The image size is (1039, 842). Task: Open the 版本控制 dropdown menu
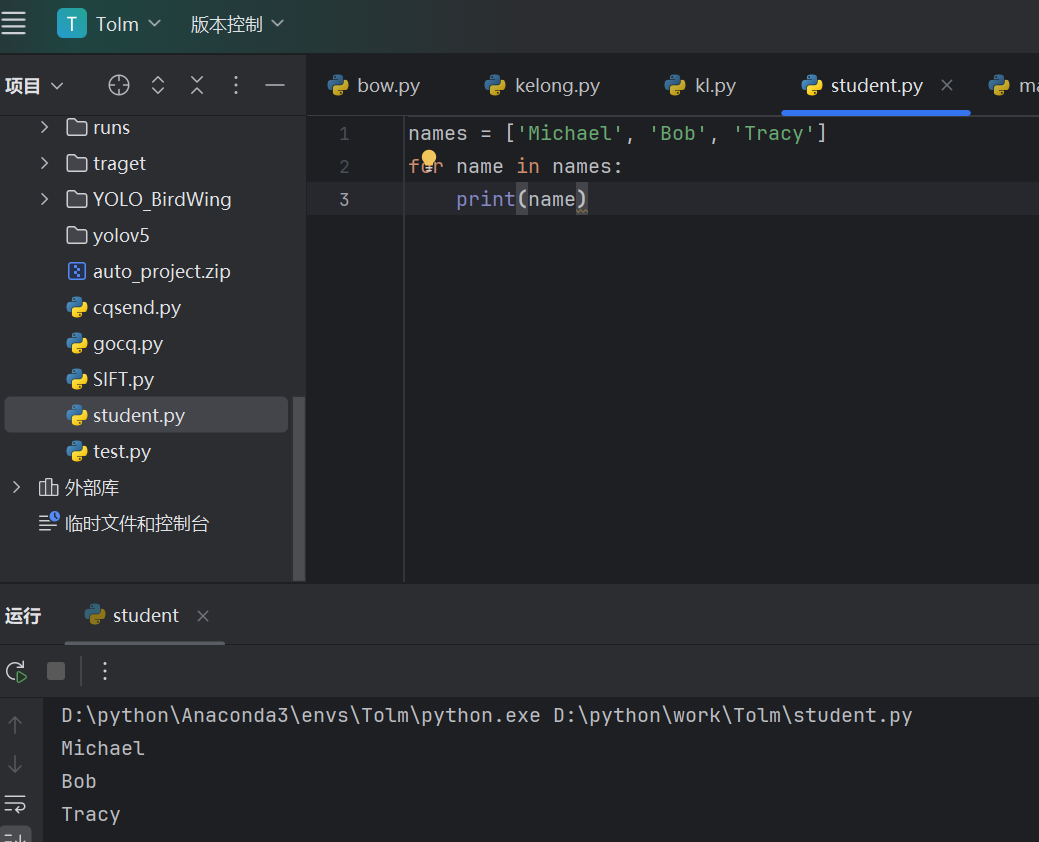tap(237, 24)
